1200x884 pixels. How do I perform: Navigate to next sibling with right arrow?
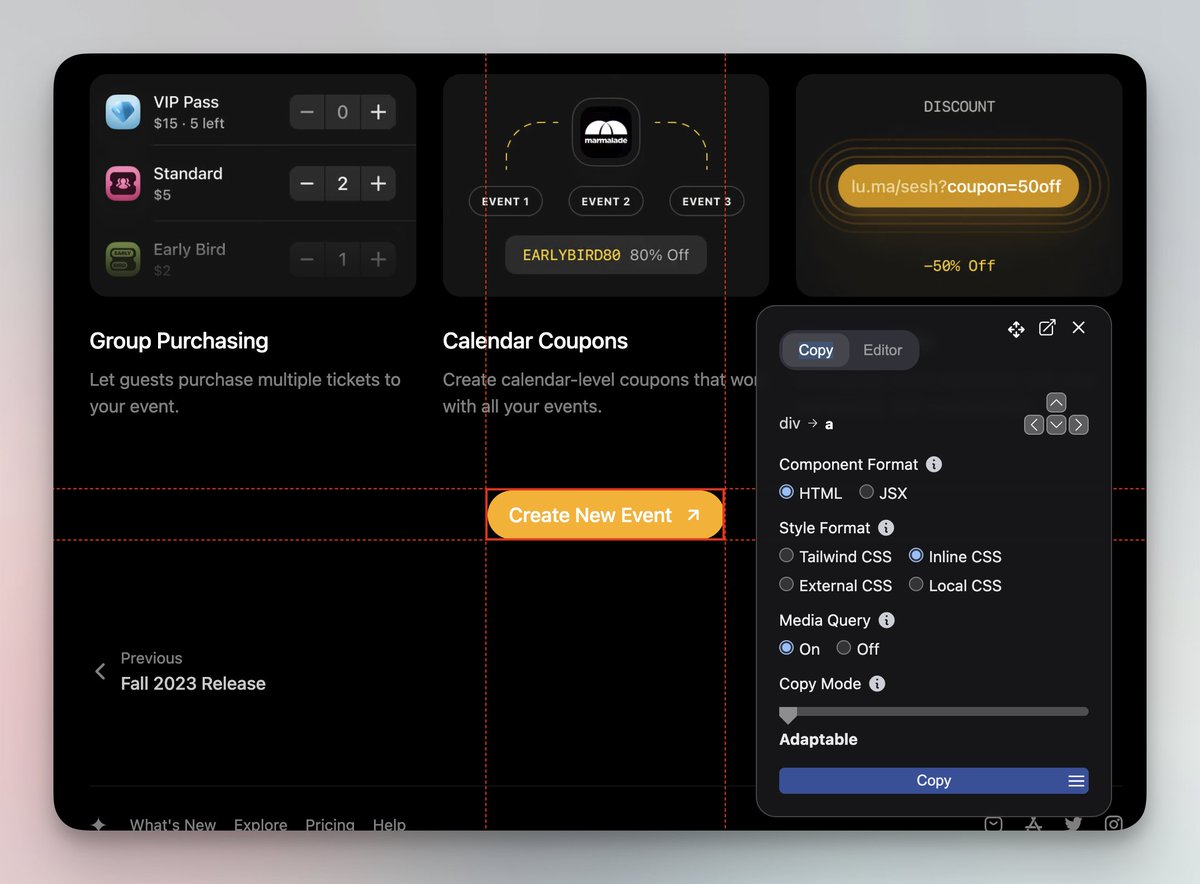(x=1078, y=425)
